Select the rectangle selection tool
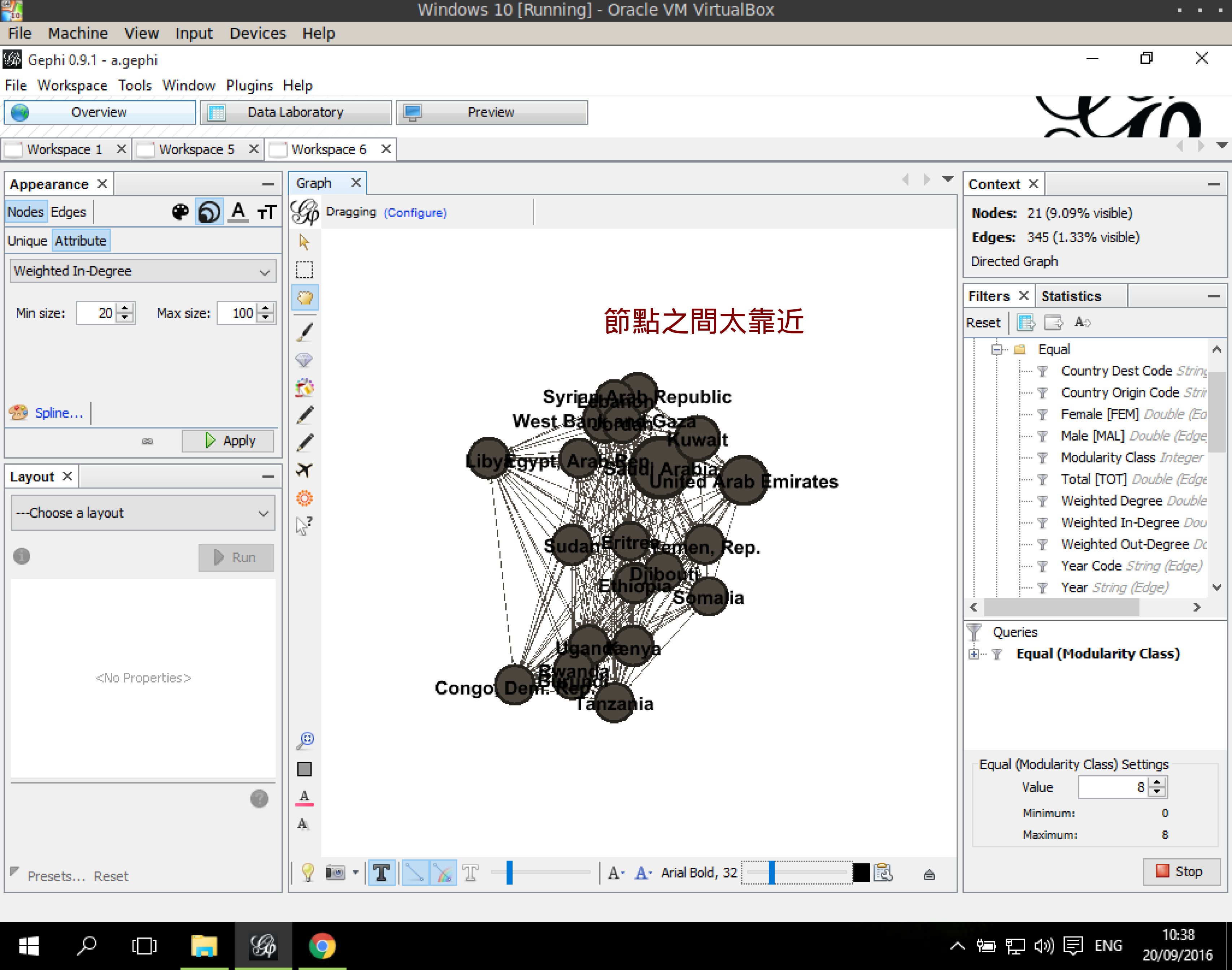This screenshot has height=970, width=1232. (x=304, y=270)
